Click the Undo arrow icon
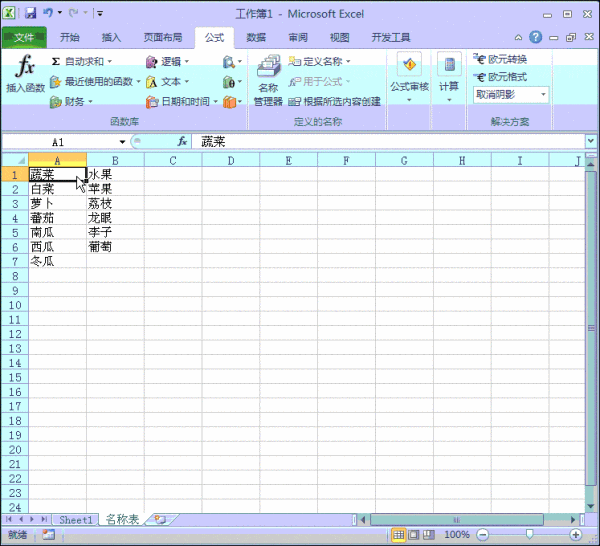Screen dimensions: 600x546 (47, 13)
